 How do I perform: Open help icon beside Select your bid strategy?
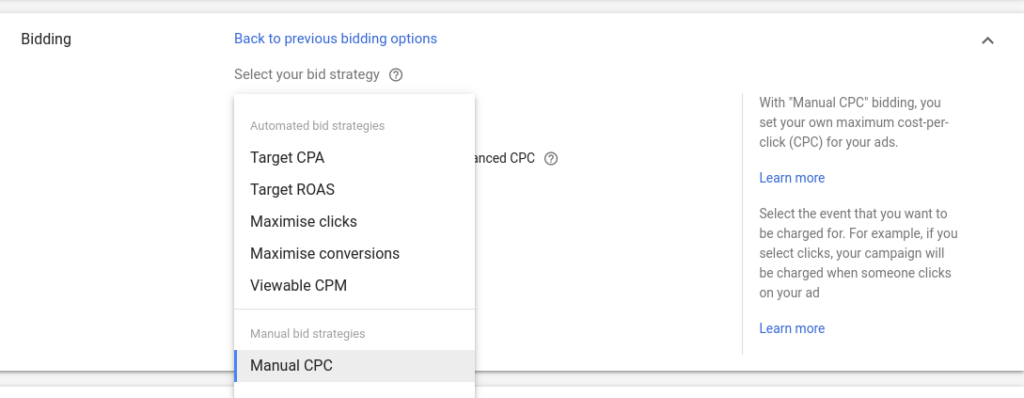(396, 75)
